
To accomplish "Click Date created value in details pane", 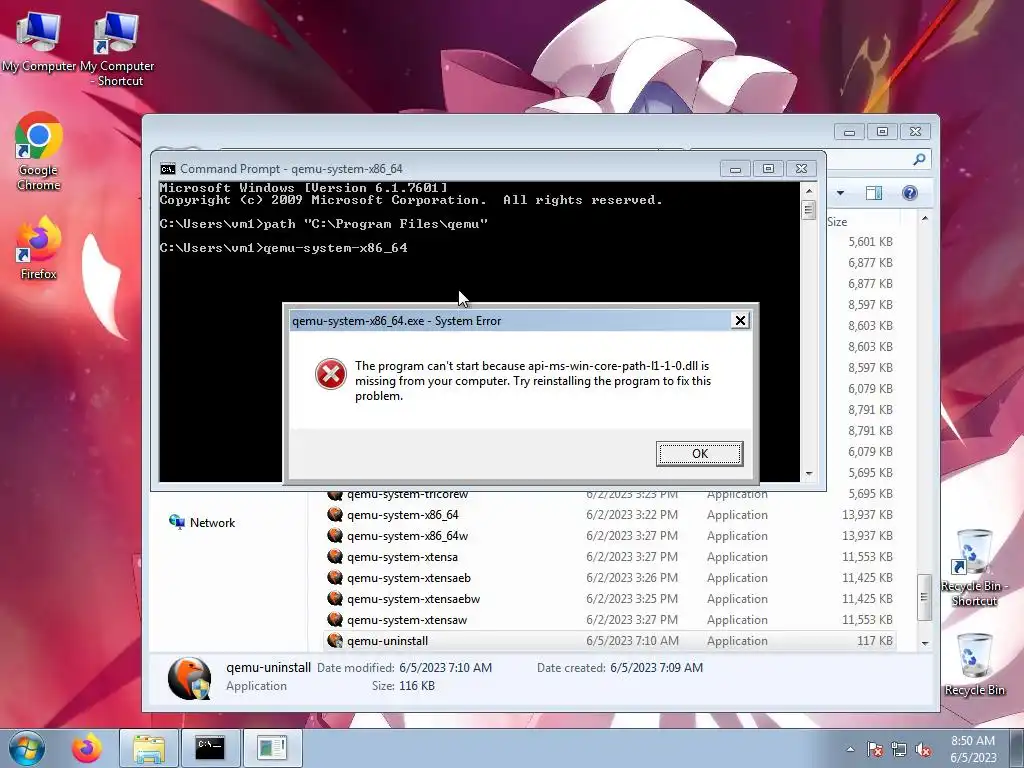I will pos(656,668).
